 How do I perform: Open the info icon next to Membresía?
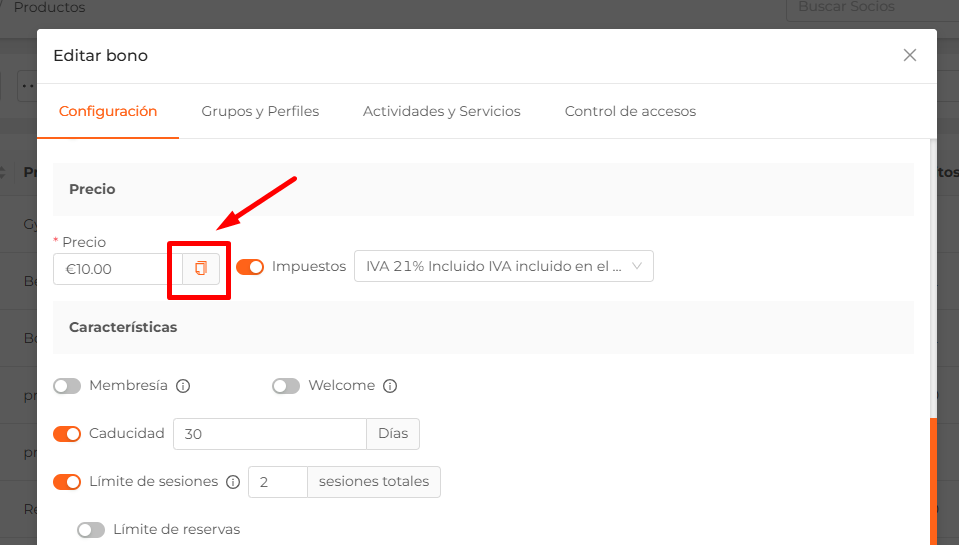click(x=183, y=386)
